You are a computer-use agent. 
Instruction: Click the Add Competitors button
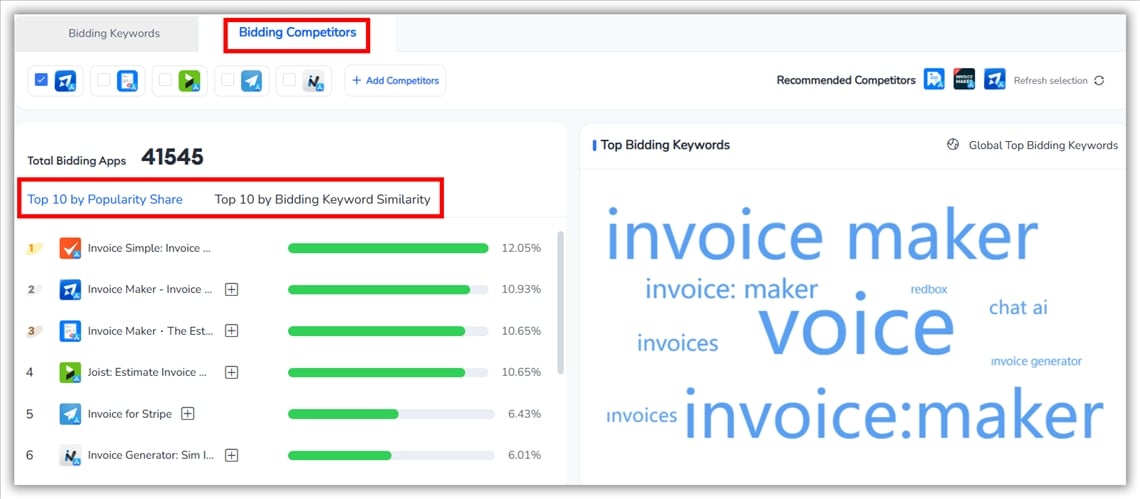(x=395, y=81)
